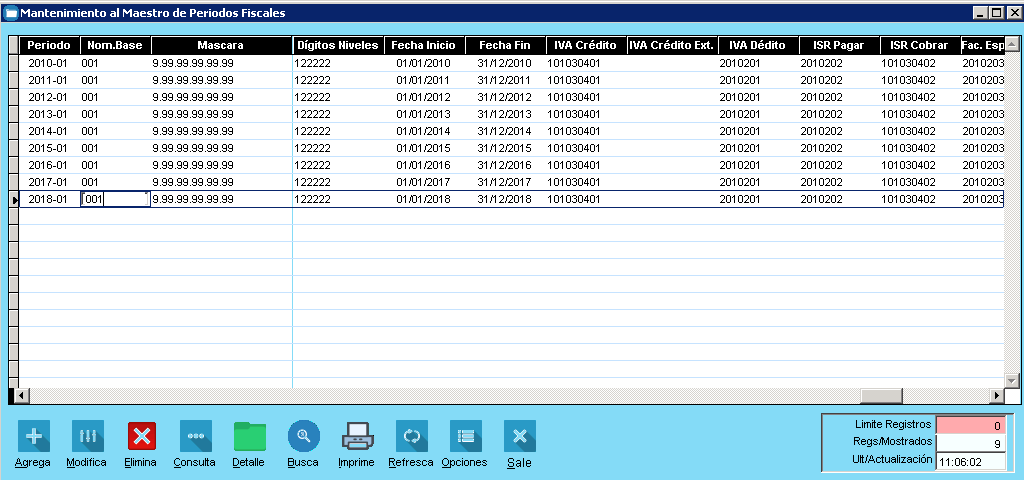The image size is (1024, 480).
Task: Click the Limite Registros pink field
Action: (974, 426)
